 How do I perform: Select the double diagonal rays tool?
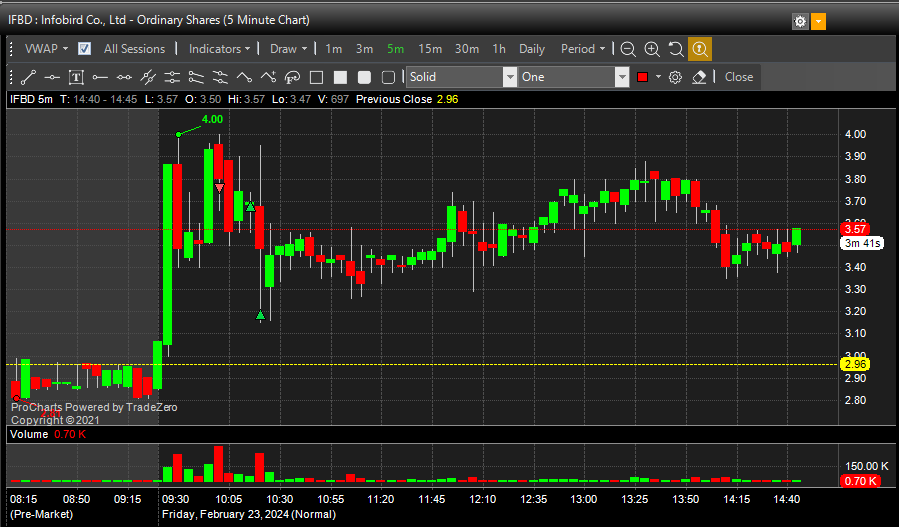pyautogui.click(x=196, y=77)
